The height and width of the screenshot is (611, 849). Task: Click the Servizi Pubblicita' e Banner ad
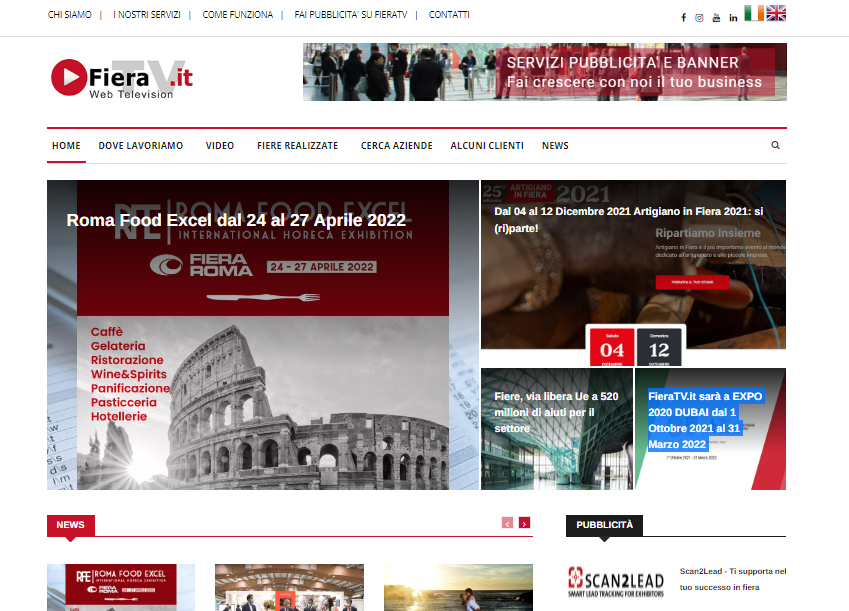tap(545, 72)
